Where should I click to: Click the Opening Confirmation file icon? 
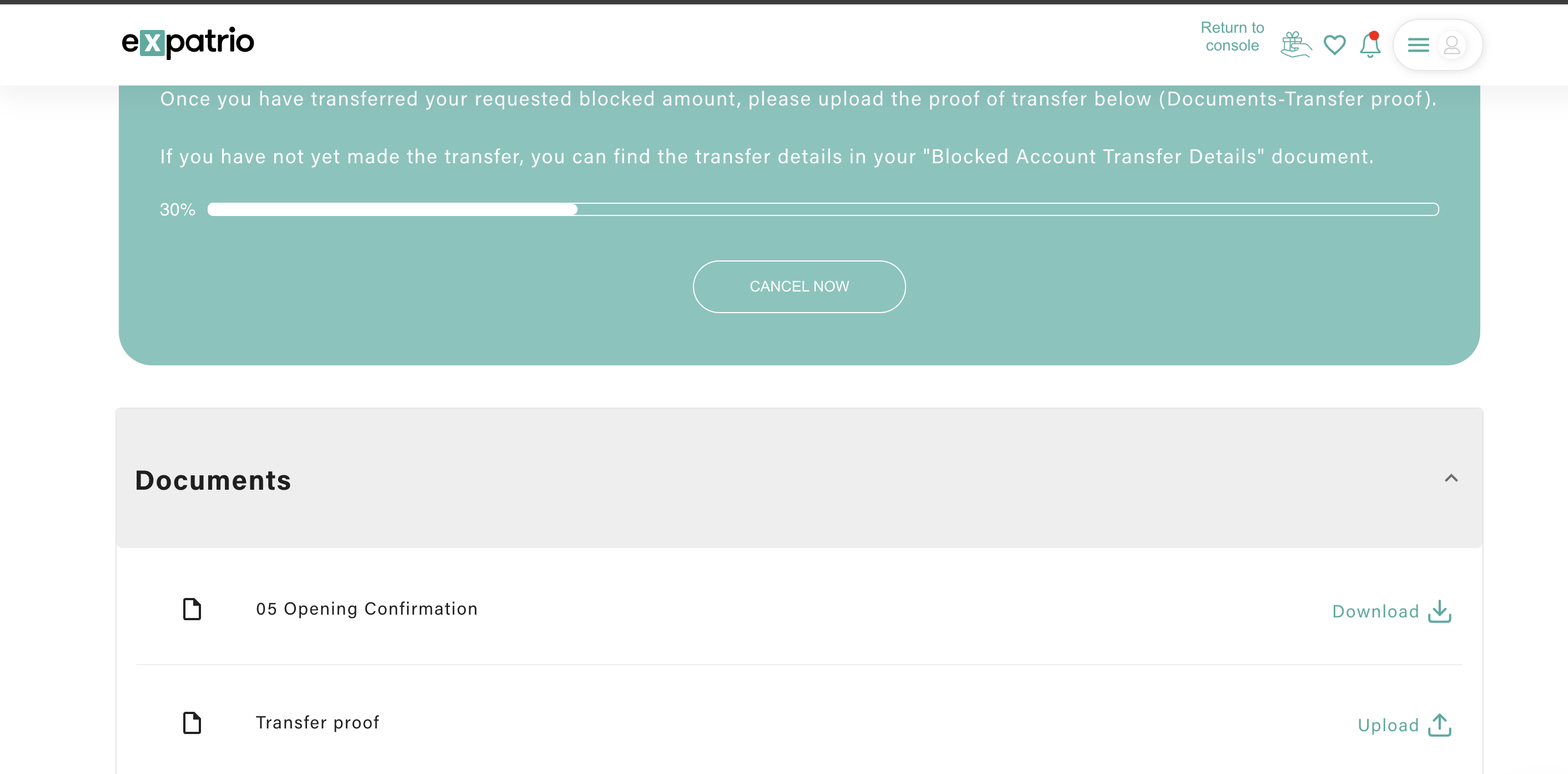coord(192,609)
